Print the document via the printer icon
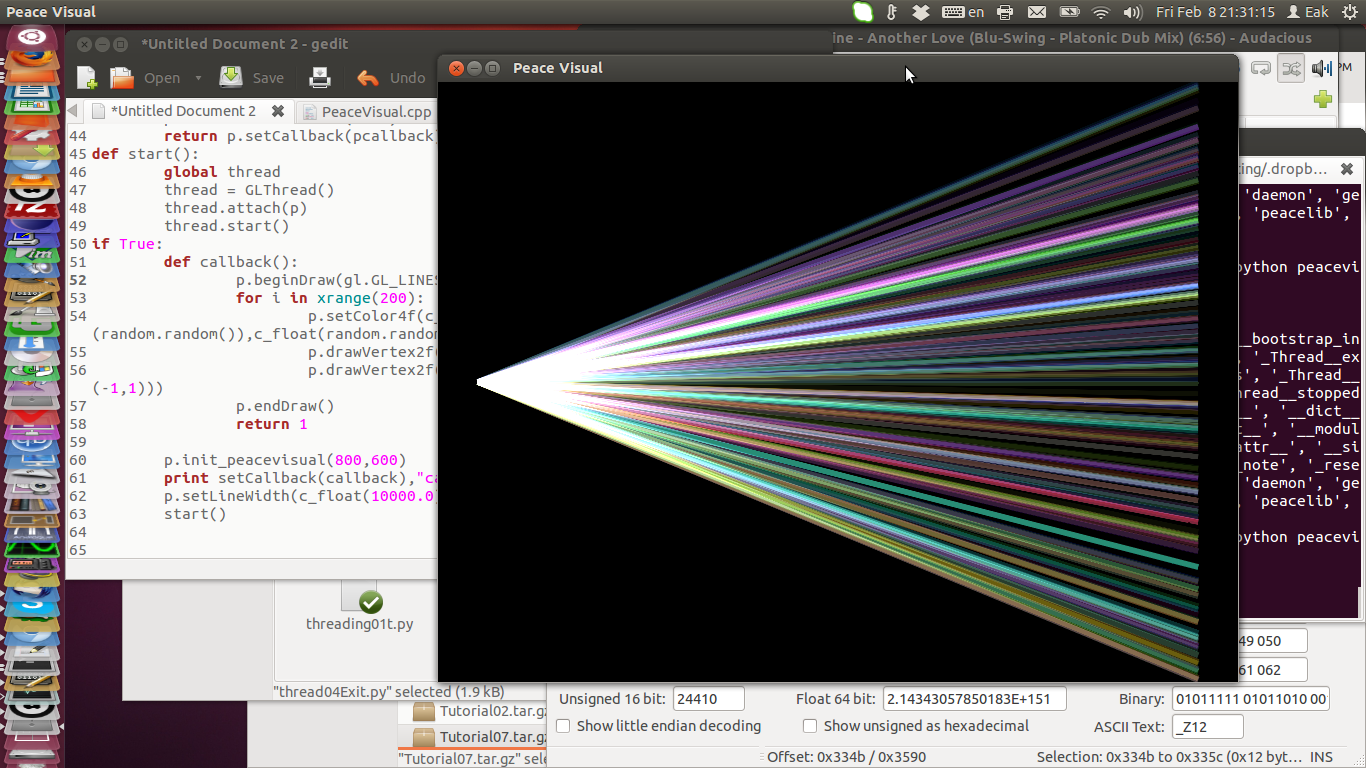Image resolution: width=1366 pixels, height=768 pixels. (x=319, y=78)
